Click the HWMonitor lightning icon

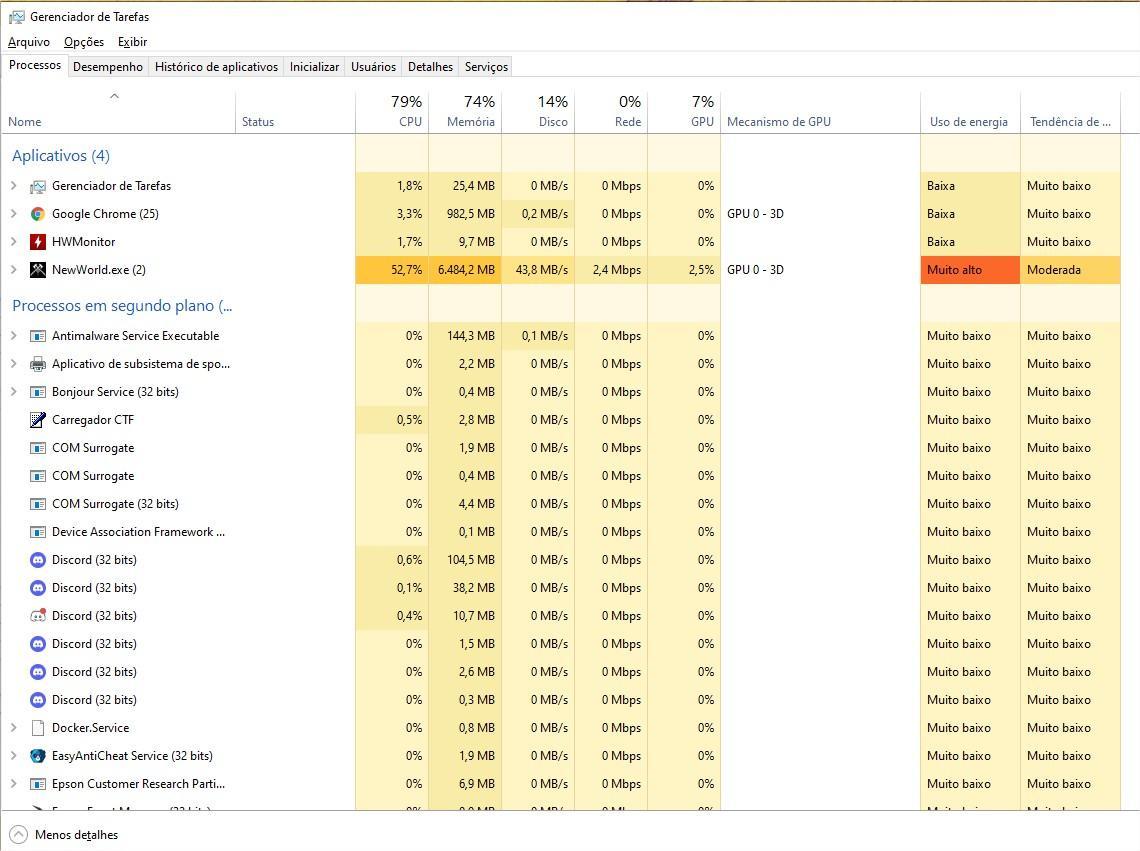(38, 242)
